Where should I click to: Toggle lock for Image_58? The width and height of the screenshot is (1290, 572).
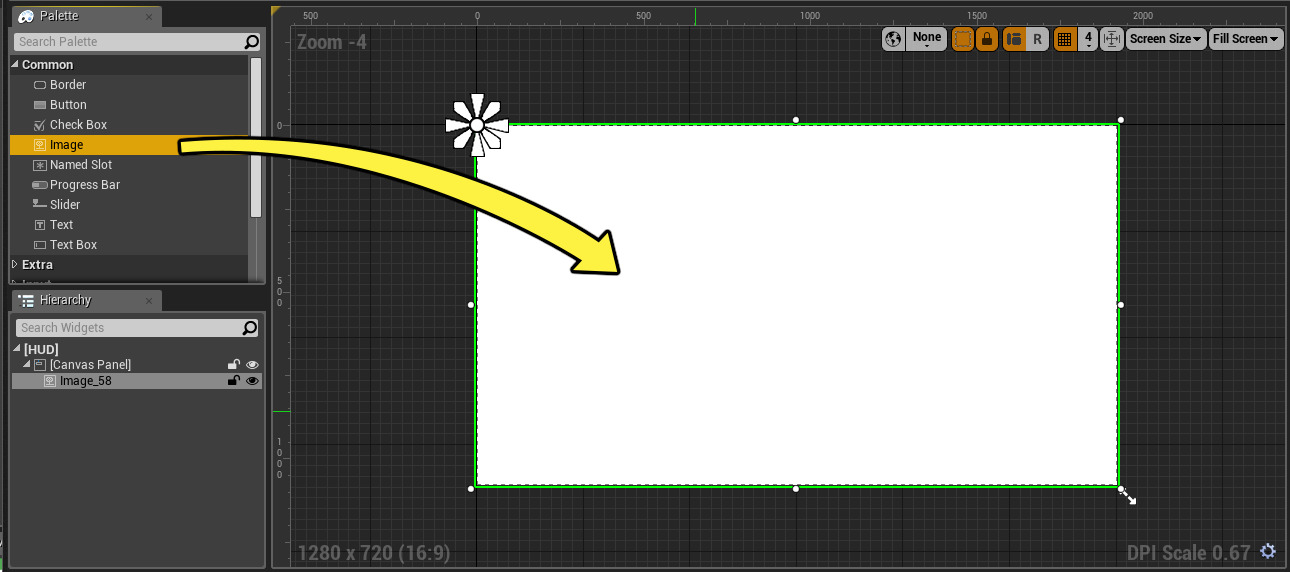(x=234, y=381)
